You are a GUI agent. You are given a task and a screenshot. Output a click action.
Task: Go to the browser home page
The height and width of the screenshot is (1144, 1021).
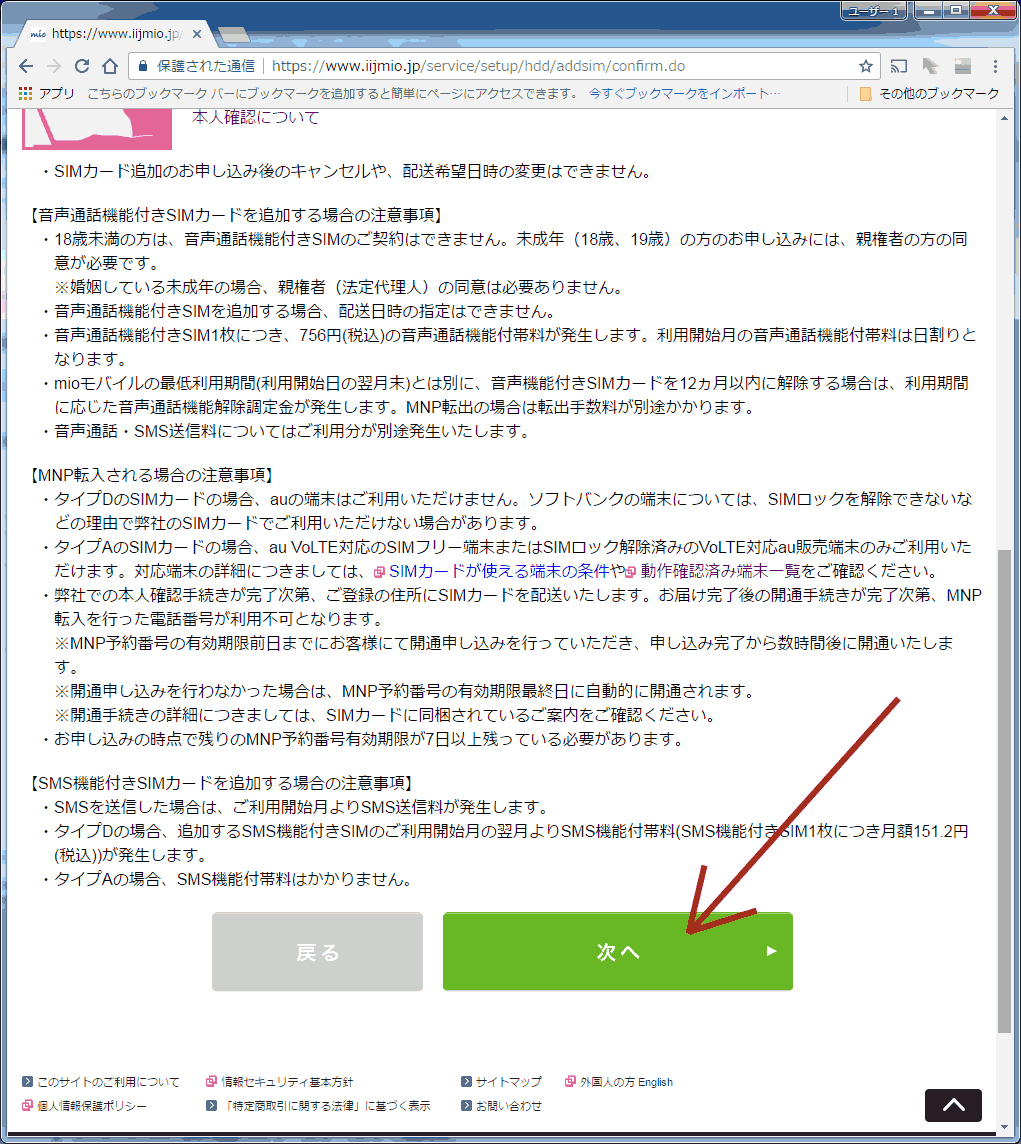click(x=110, y=67)
